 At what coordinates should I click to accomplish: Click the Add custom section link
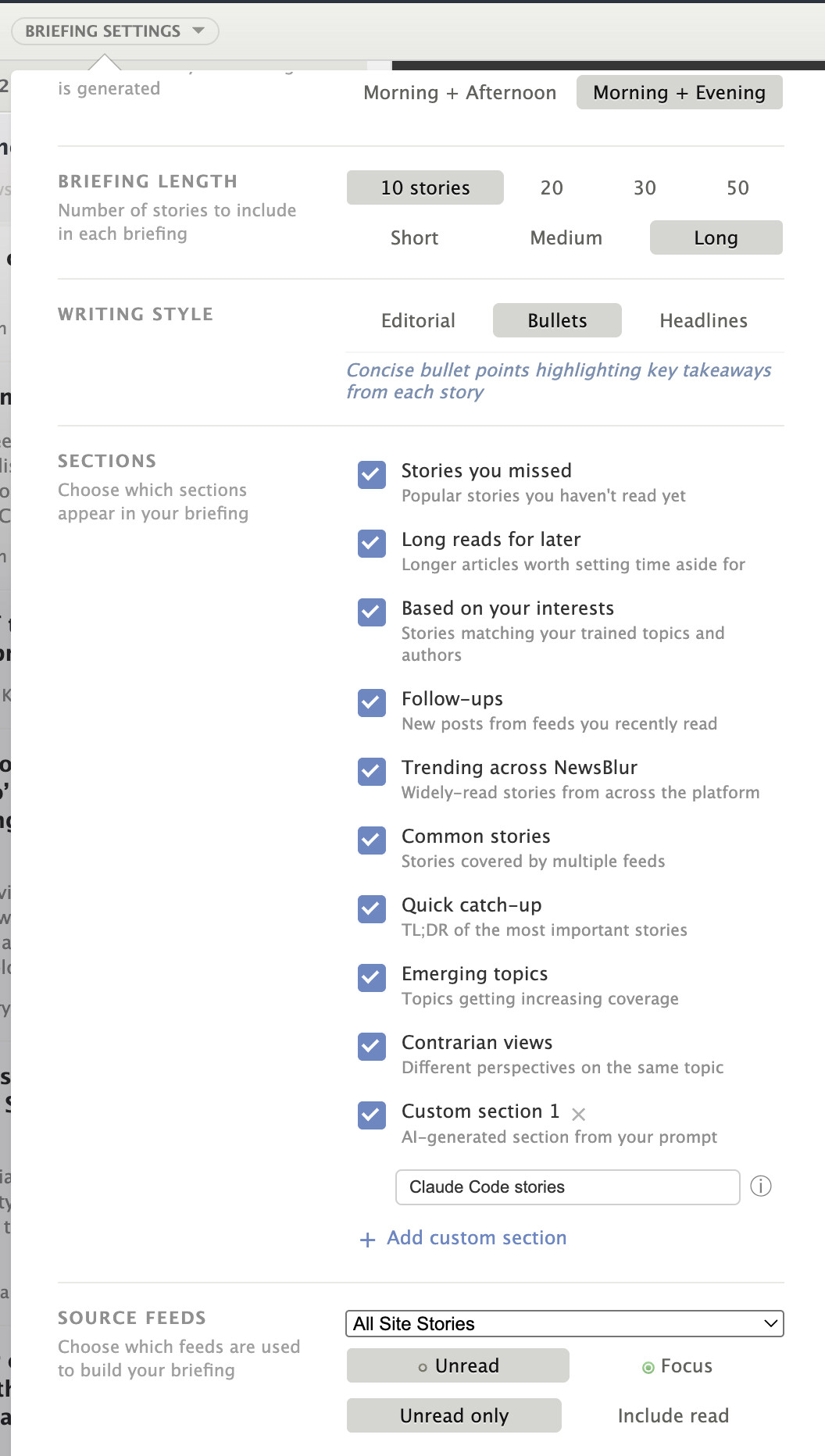click(x=477, y=1238)
